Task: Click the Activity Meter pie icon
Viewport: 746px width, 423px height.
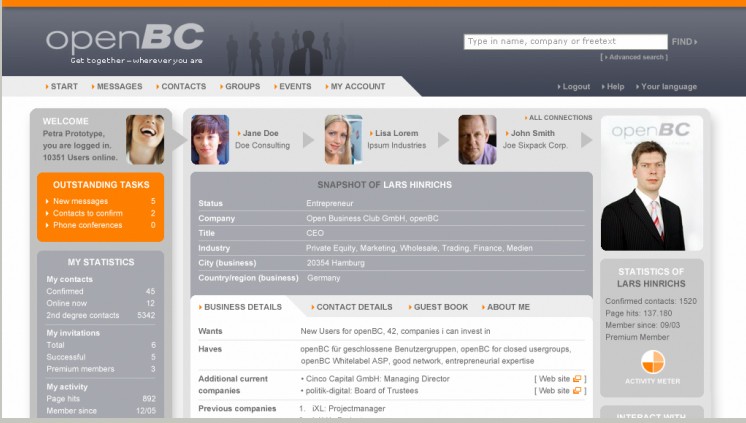Action: click(x=652, y=363)
